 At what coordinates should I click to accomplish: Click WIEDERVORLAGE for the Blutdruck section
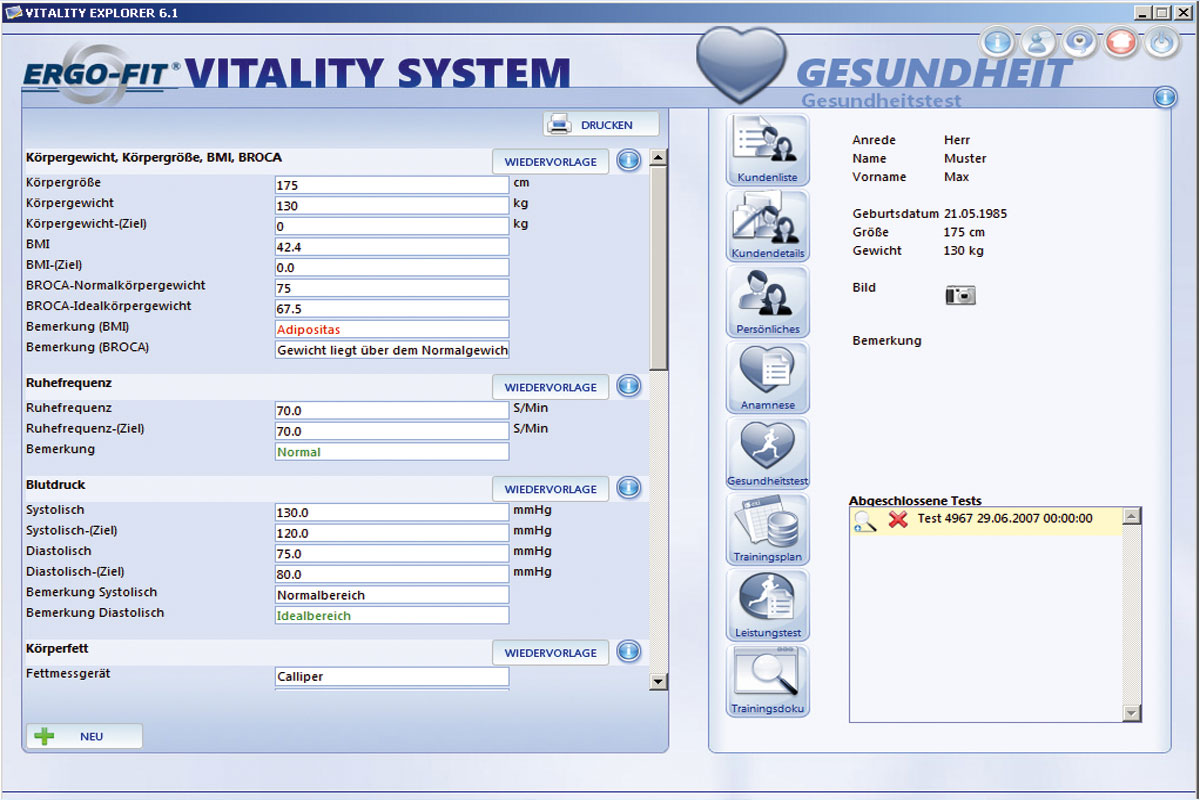coord(550,489)
